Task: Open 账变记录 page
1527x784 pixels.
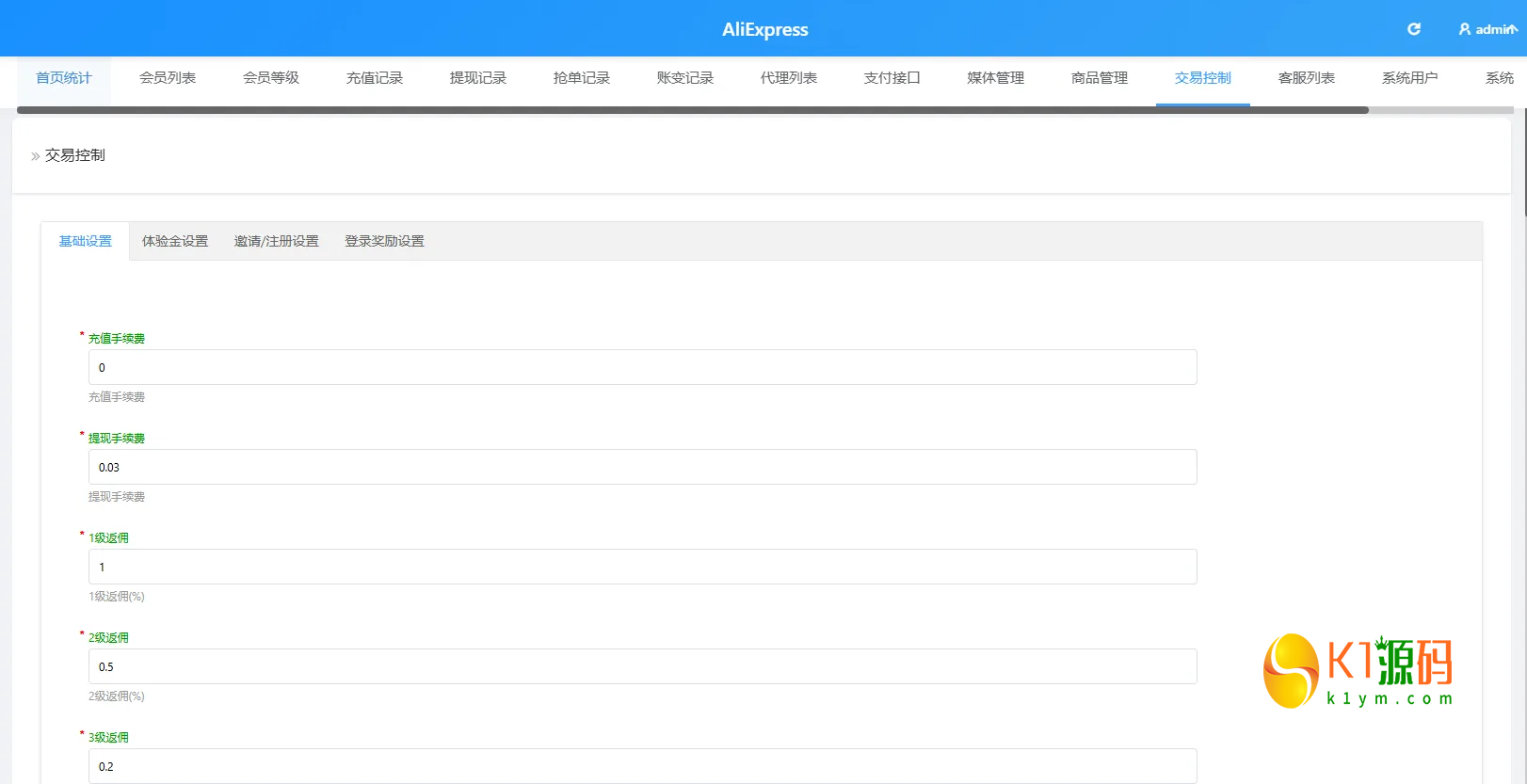Action: tap(685, 78)
